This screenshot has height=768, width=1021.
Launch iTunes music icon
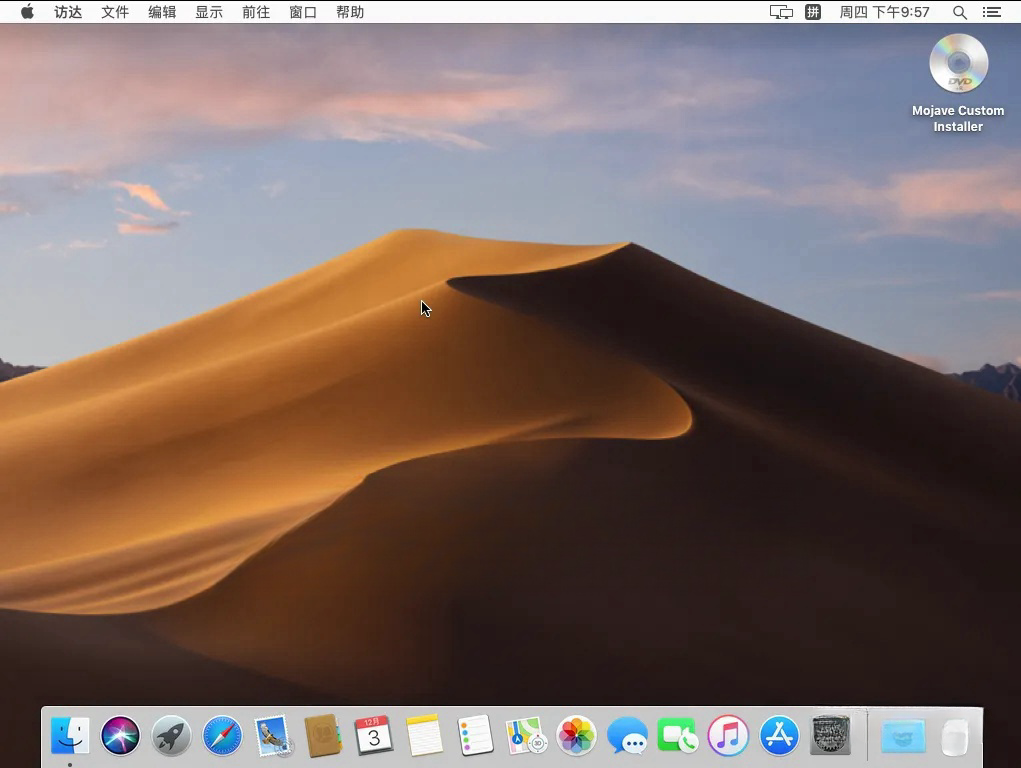tap(728, 735)
